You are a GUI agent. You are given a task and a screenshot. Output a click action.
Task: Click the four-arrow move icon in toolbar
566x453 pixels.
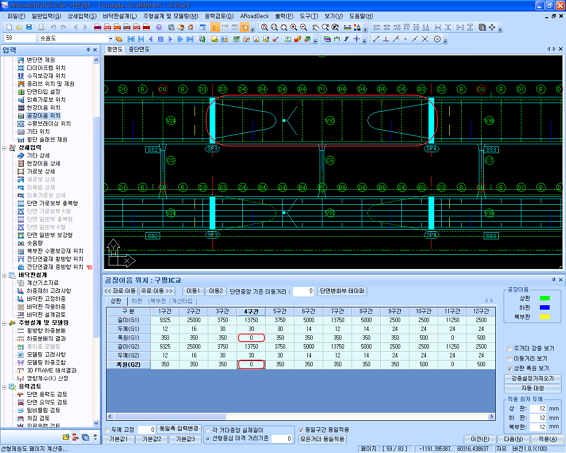pyautogui.click(x=492, y=27)
